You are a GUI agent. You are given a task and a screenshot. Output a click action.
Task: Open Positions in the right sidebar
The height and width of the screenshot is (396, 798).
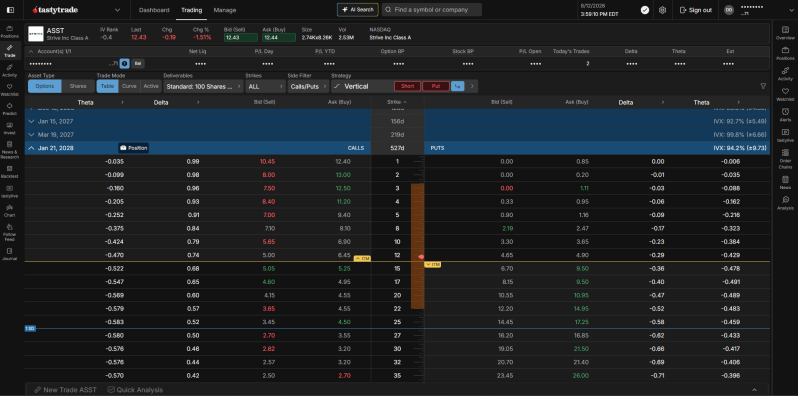(x=785, y=53)
